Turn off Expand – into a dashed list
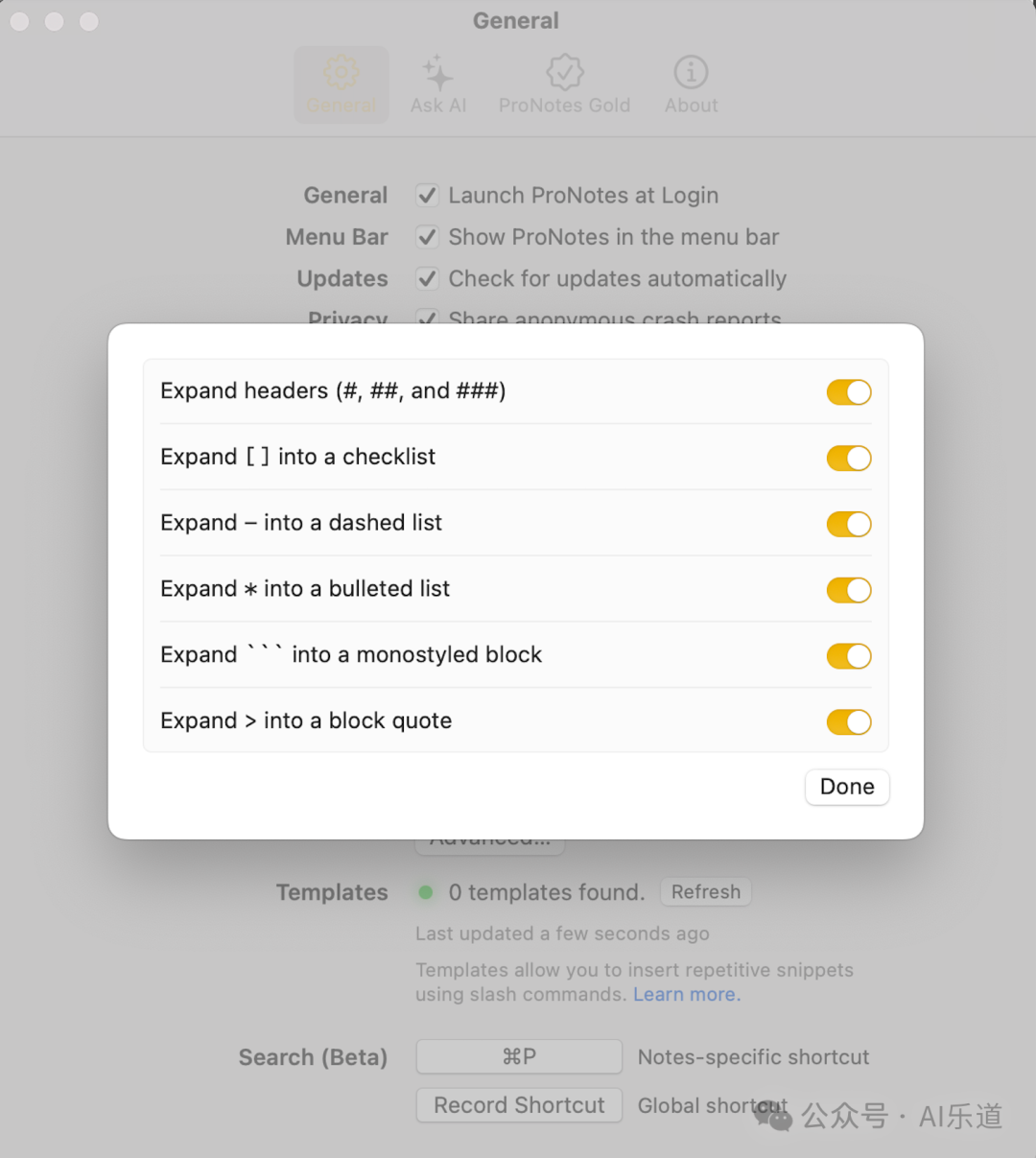Screen dimensions: 1036x1158 tap(849, 524)
